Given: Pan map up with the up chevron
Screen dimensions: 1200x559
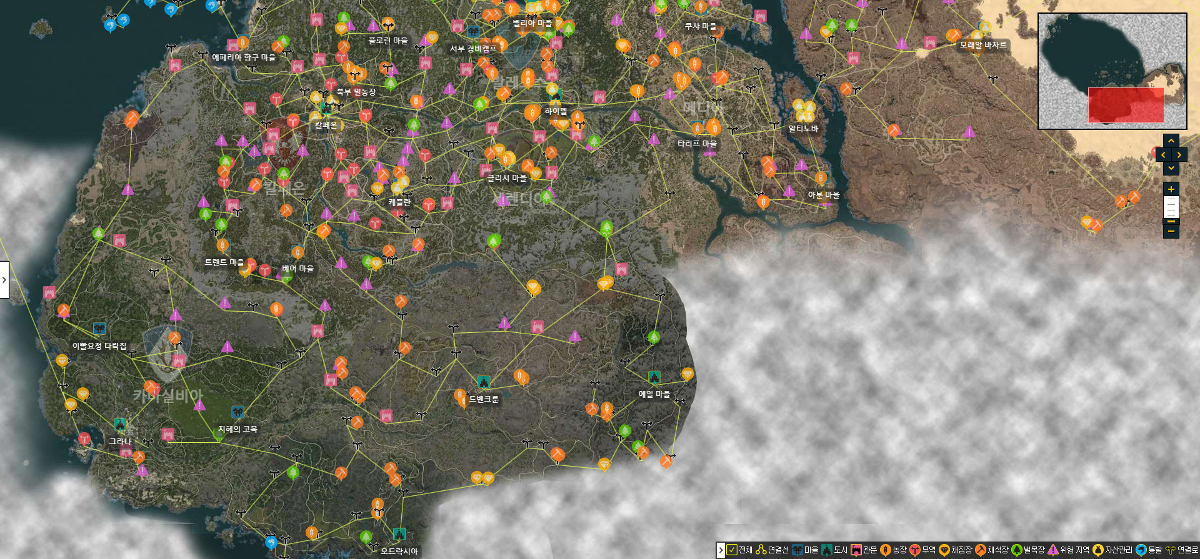Looking at the screenshot, I should point(1170,142).
